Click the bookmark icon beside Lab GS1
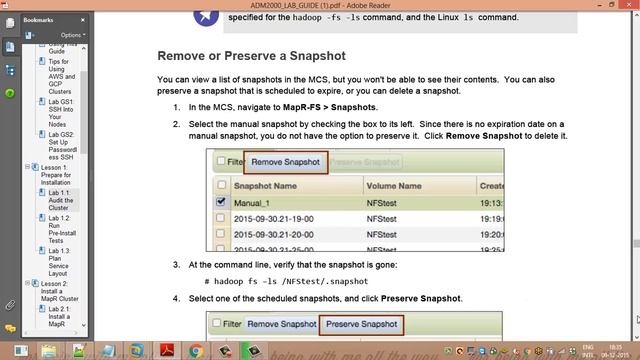Screen dimensions: 640x360 pyautogui.click(x=42, y=102)
